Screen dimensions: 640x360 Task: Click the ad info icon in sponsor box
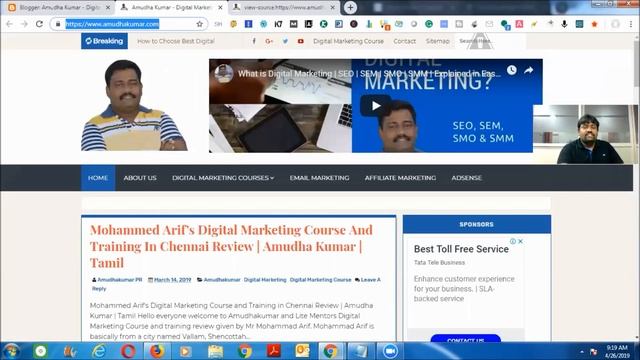513,241
